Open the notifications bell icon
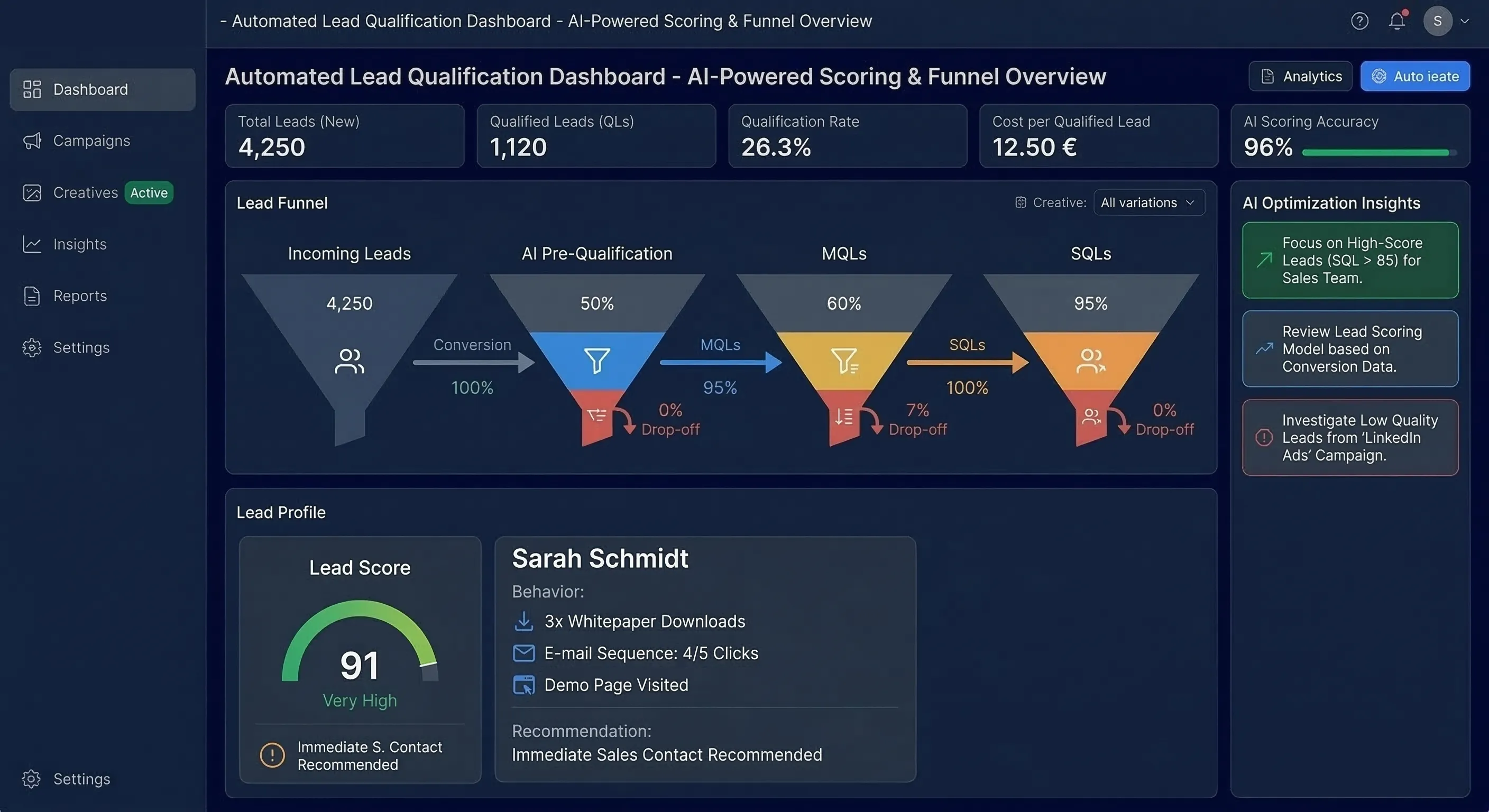 [1397, 21]
